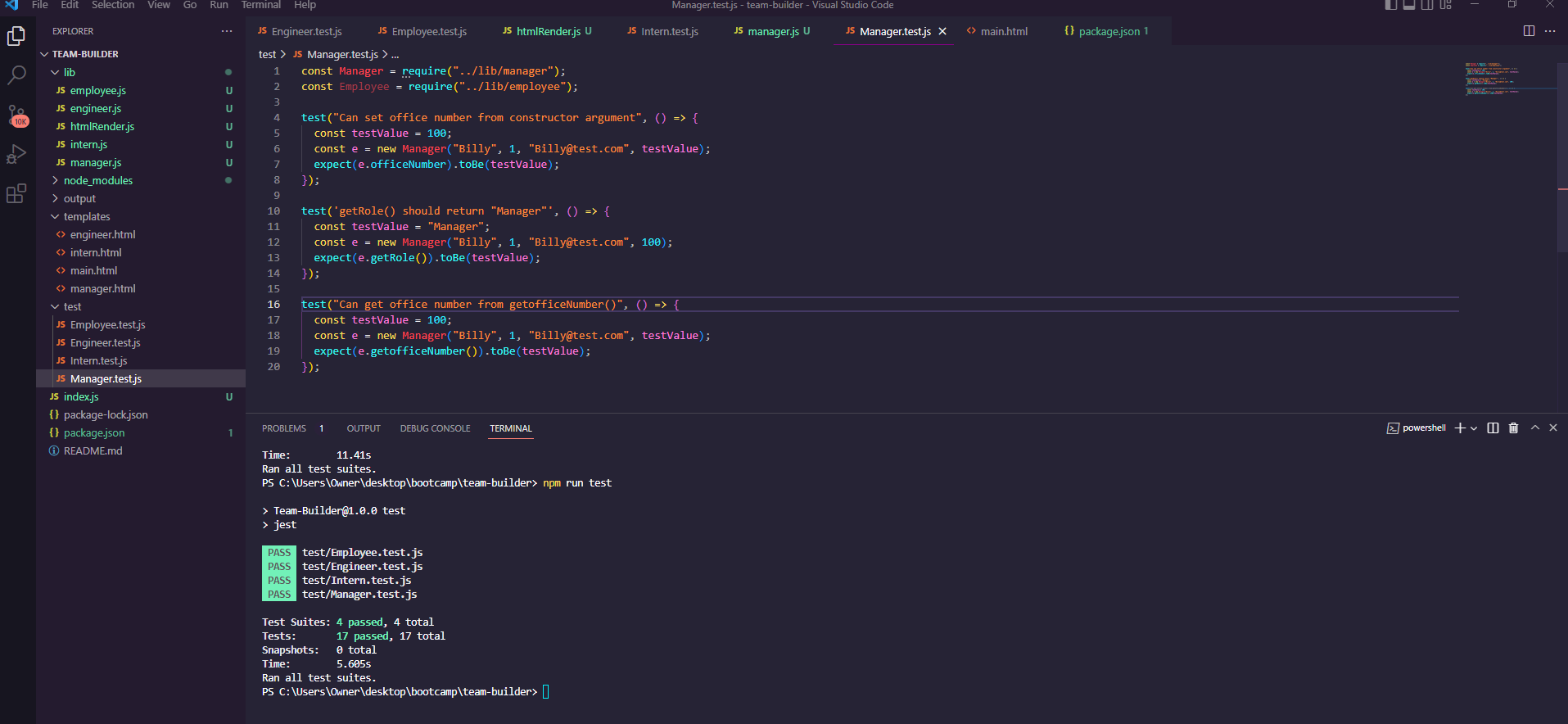The height and width of the screenshot is (724, 1568).
Task: Show the OUTPUT panel tab
Action: (364, 428)
